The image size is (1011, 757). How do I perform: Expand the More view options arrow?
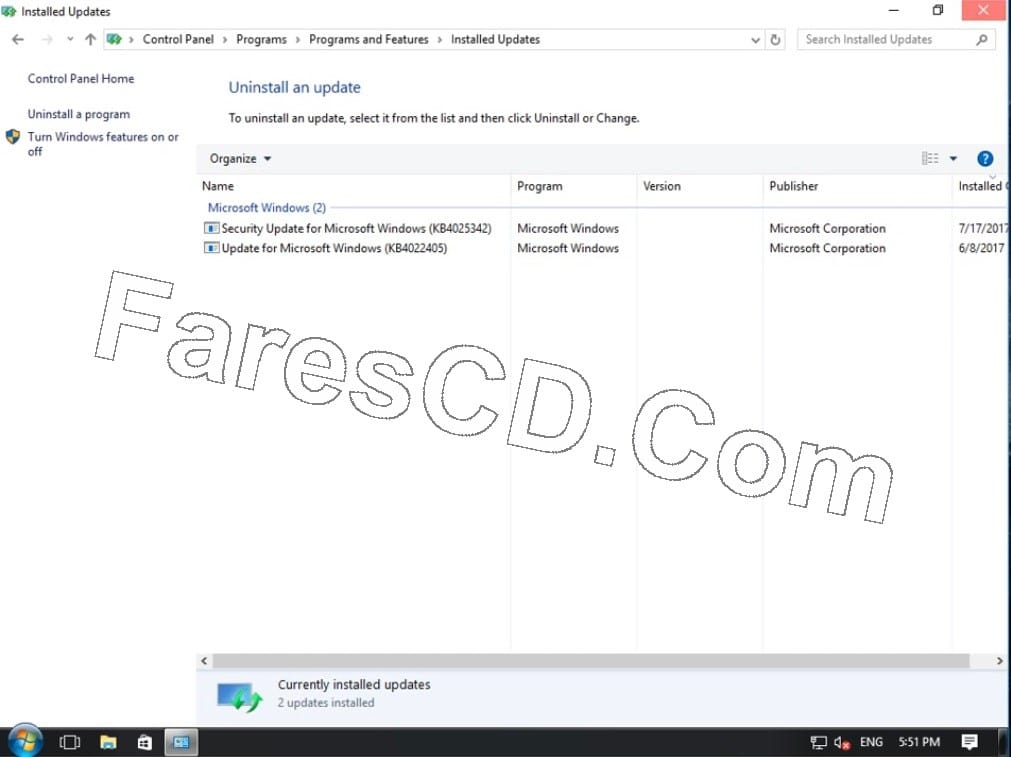point(953,159)
